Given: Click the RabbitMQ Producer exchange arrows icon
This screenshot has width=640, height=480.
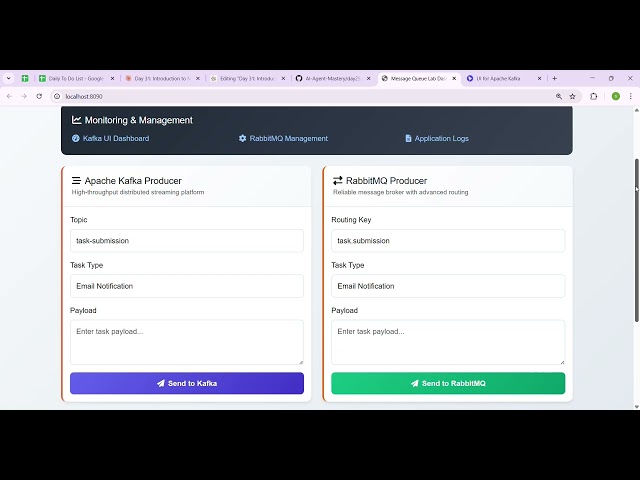Looking at the screenshot, I should pos(338,180).
